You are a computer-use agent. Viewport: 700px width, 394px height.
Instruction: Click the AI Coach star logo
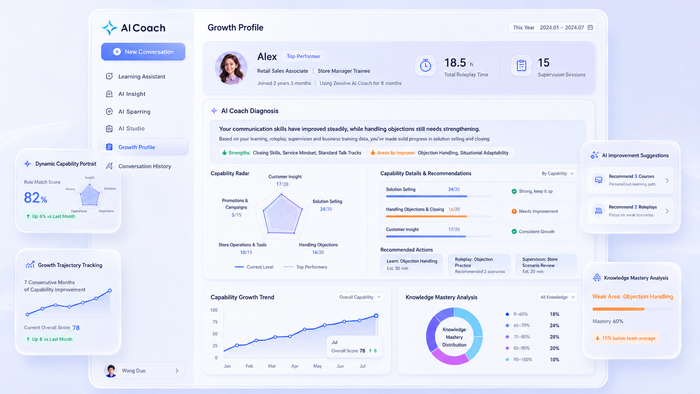[109, 28]
